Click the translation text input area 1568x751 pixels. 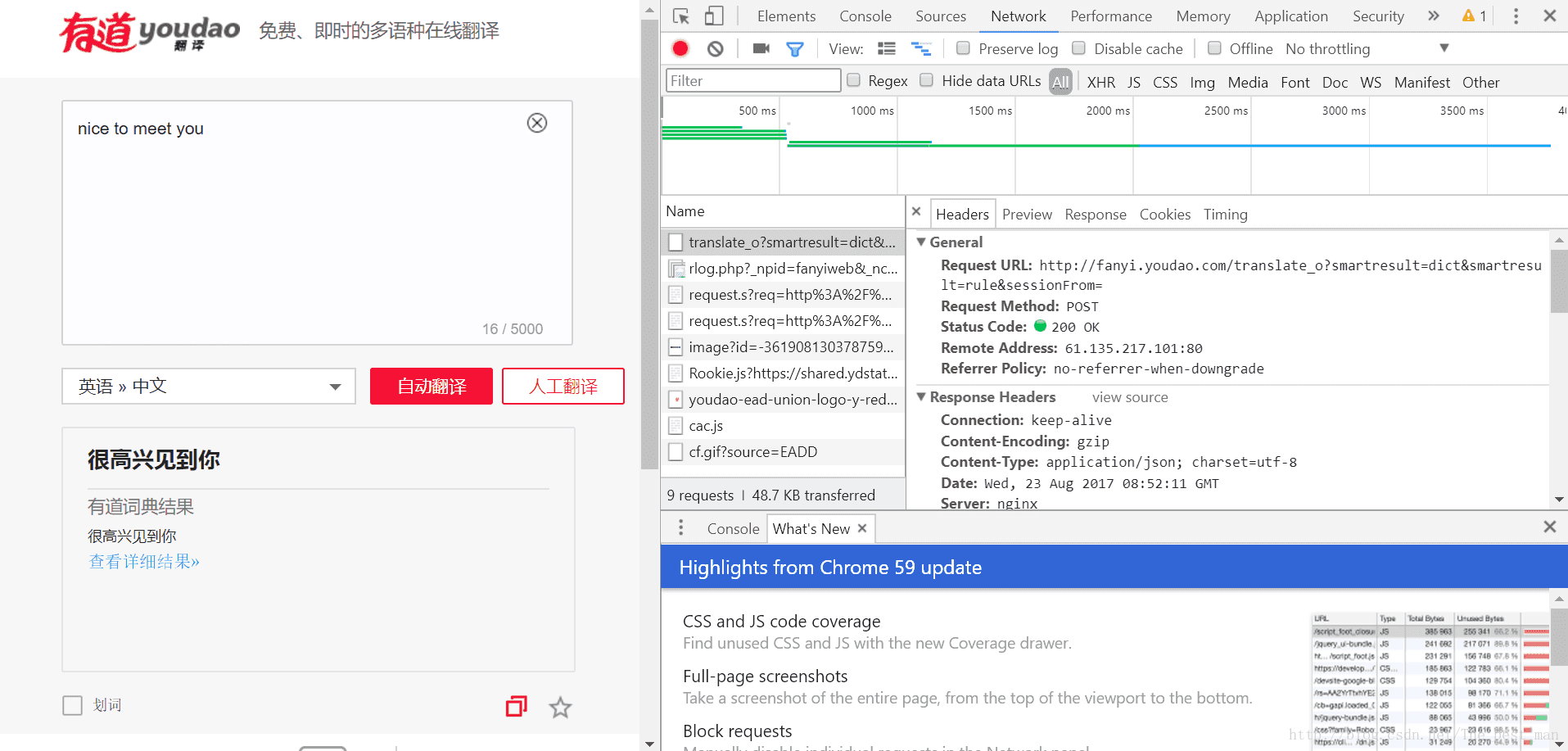317,223
